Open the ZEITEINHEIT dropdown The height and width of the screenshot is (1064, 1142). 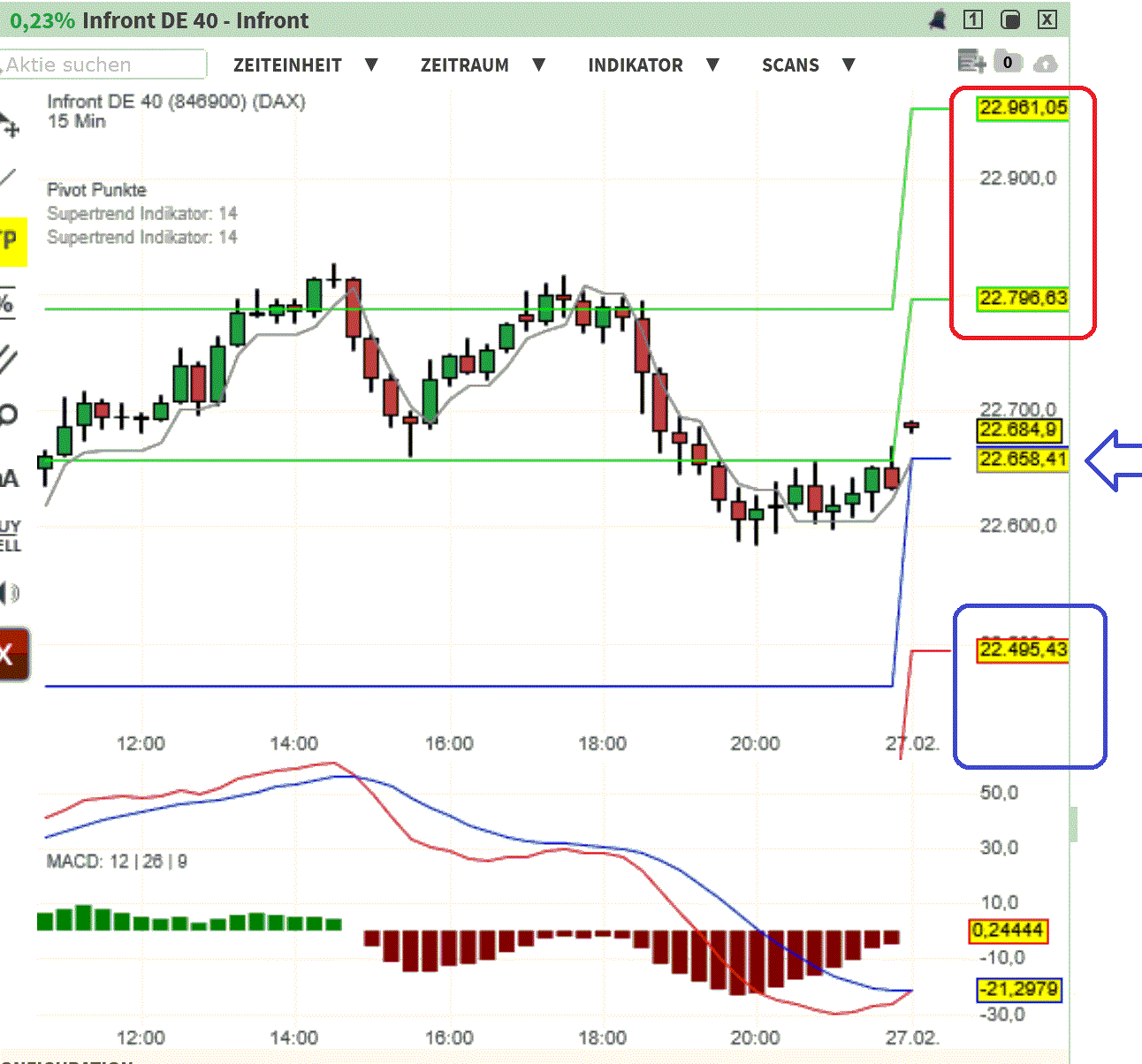[x=305, y=65]
